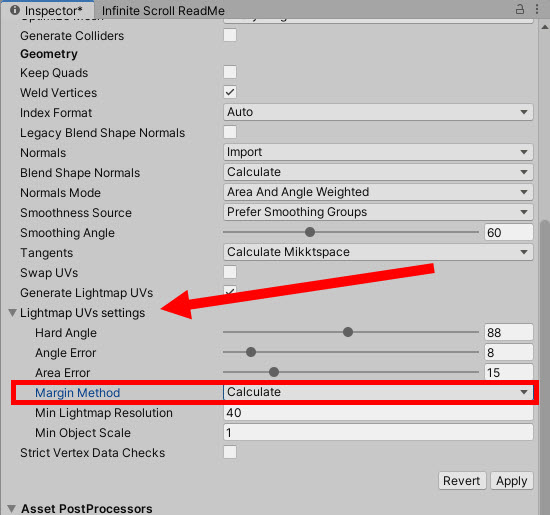550x515 pixels.
Task: Uncheck the Weld Vertices checkbox
Action: click(230, 92)
